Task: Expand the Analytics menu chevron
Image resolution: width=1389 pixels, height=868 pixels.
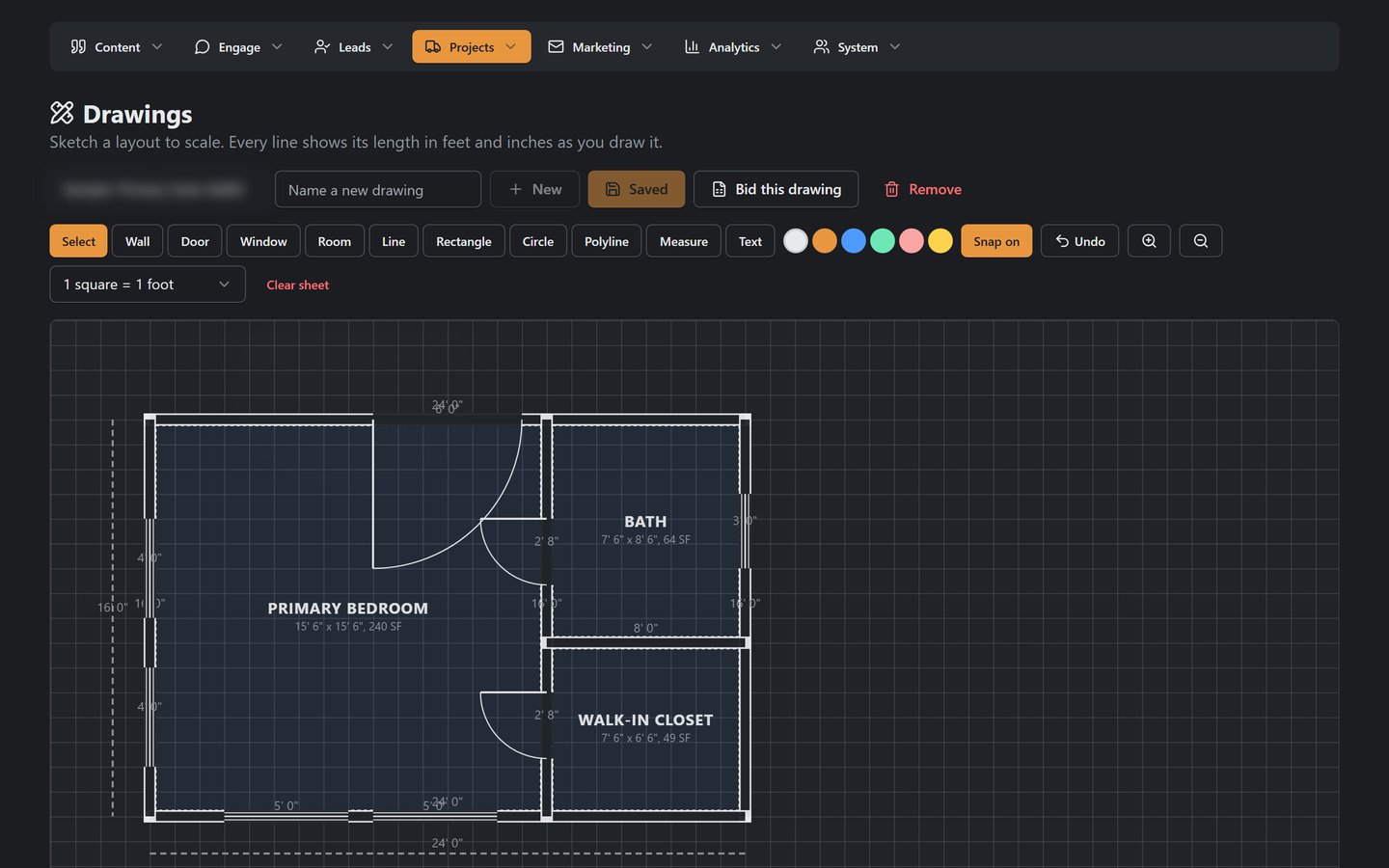Action: click(776, 46)
